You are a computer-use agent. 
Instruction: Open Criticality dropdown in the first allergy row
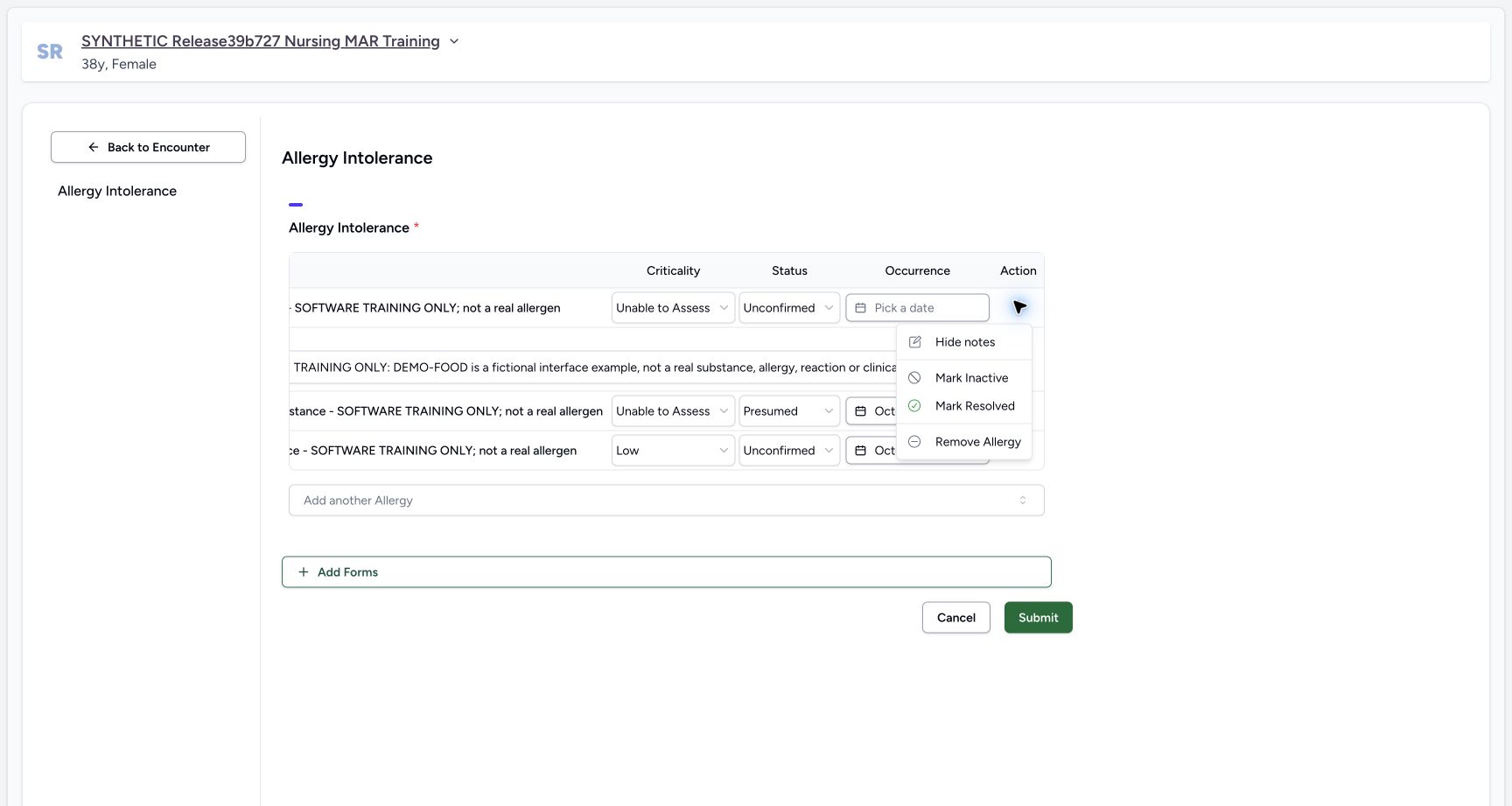tap(673, 308)
